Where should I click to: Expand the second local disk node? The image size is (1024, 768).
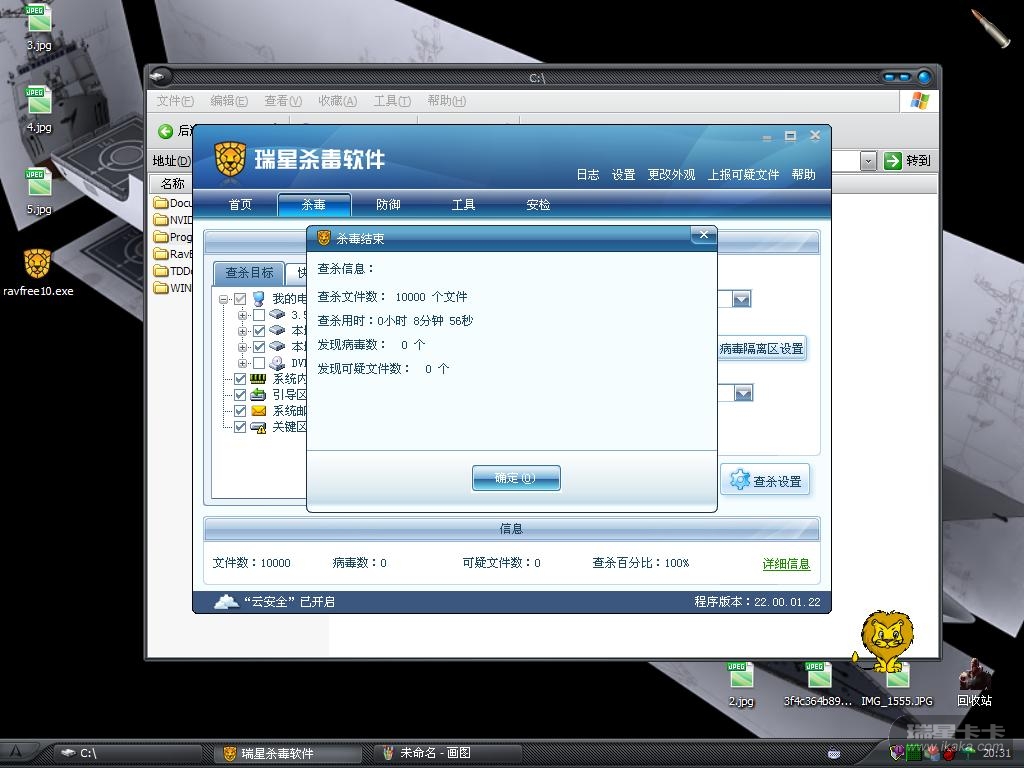[x=242, y=347]
